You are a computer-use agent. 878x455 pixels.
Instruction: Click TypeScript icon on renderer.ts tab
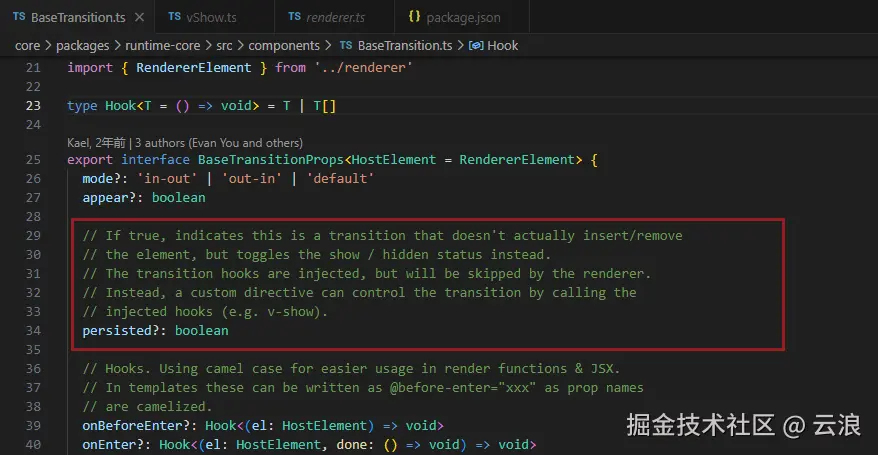click(x=295, y=17)
